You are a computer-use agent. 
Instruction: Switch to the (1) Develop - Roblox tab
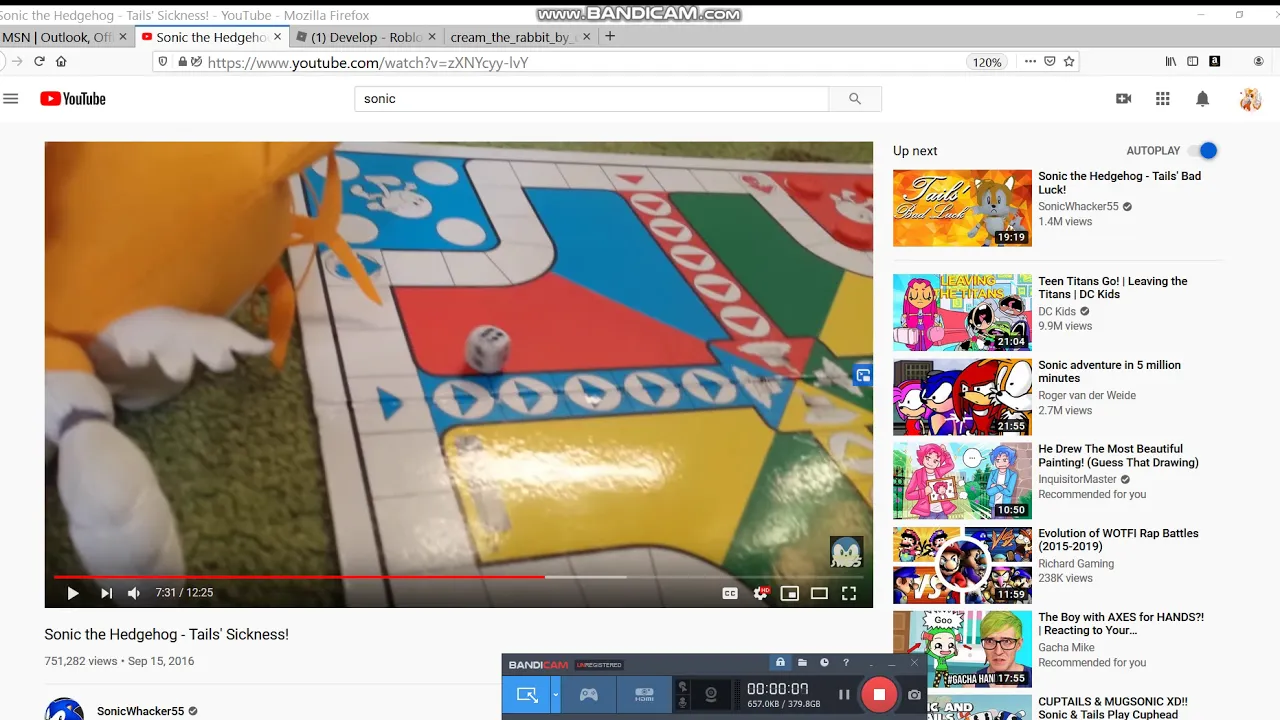coord(366,37)
